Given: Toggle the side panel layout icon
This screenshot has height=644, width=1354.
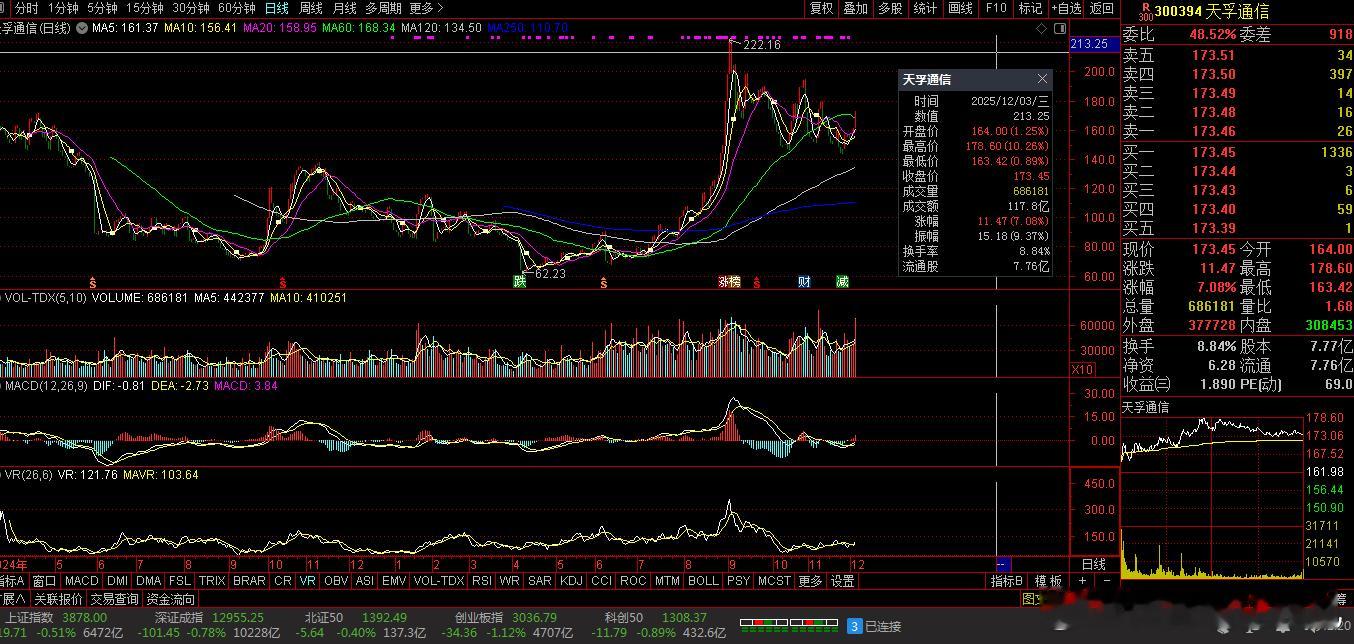Looking at the screenshot, I should 1060,29.
